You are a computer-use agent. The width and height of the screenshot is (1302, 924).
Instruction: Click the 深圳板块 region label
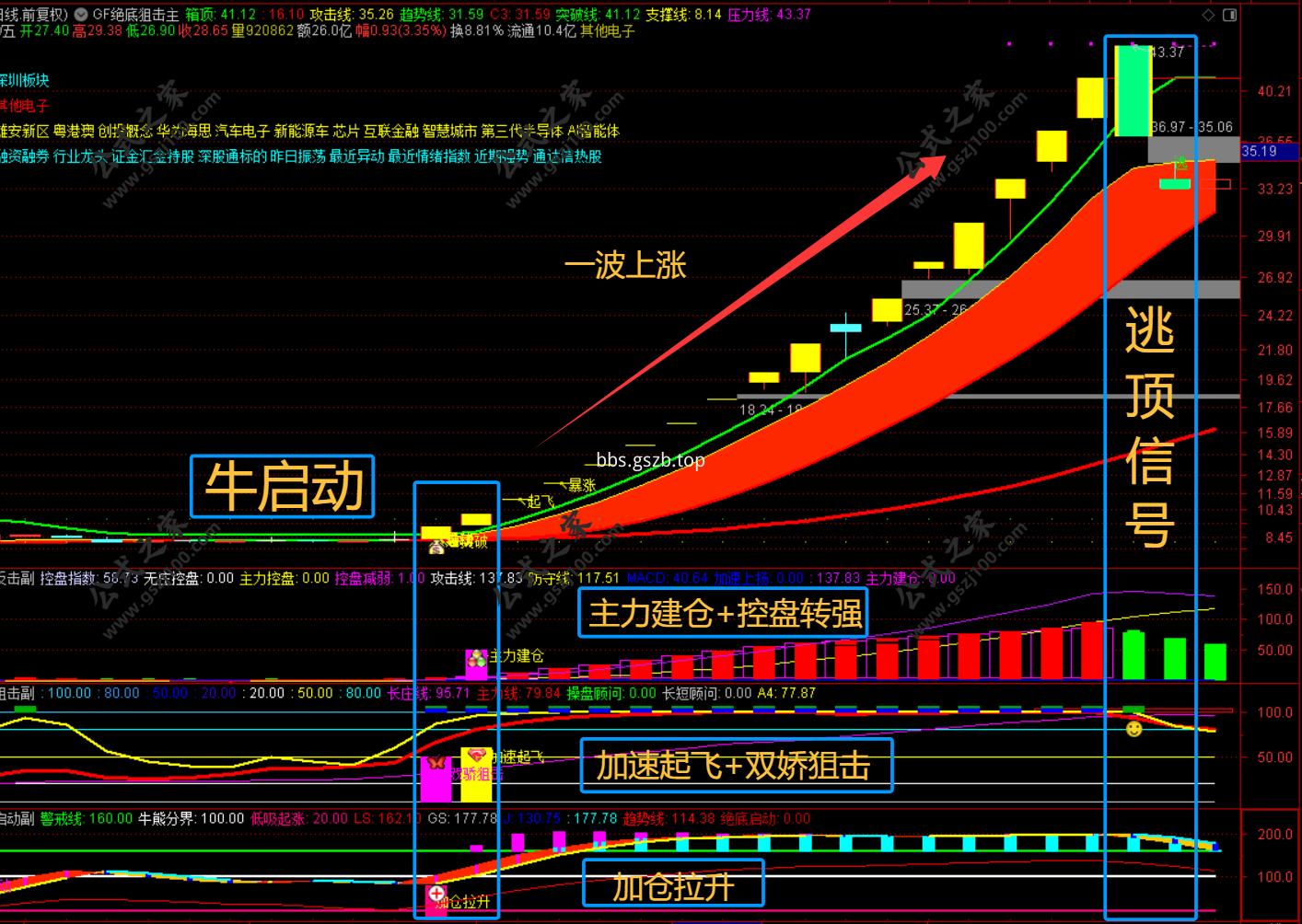tap(24, 81)
